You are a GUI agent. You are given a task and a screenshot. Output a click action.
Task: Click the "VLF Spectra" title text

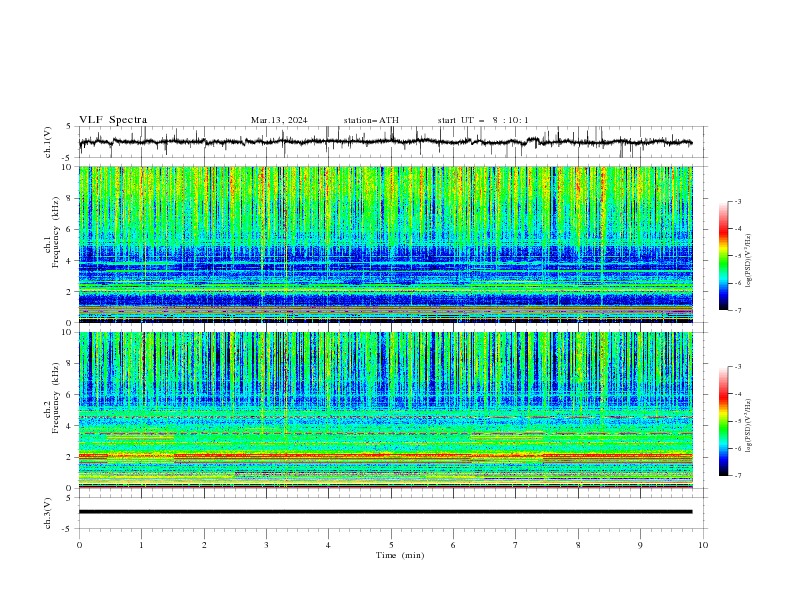coord(113,120)
